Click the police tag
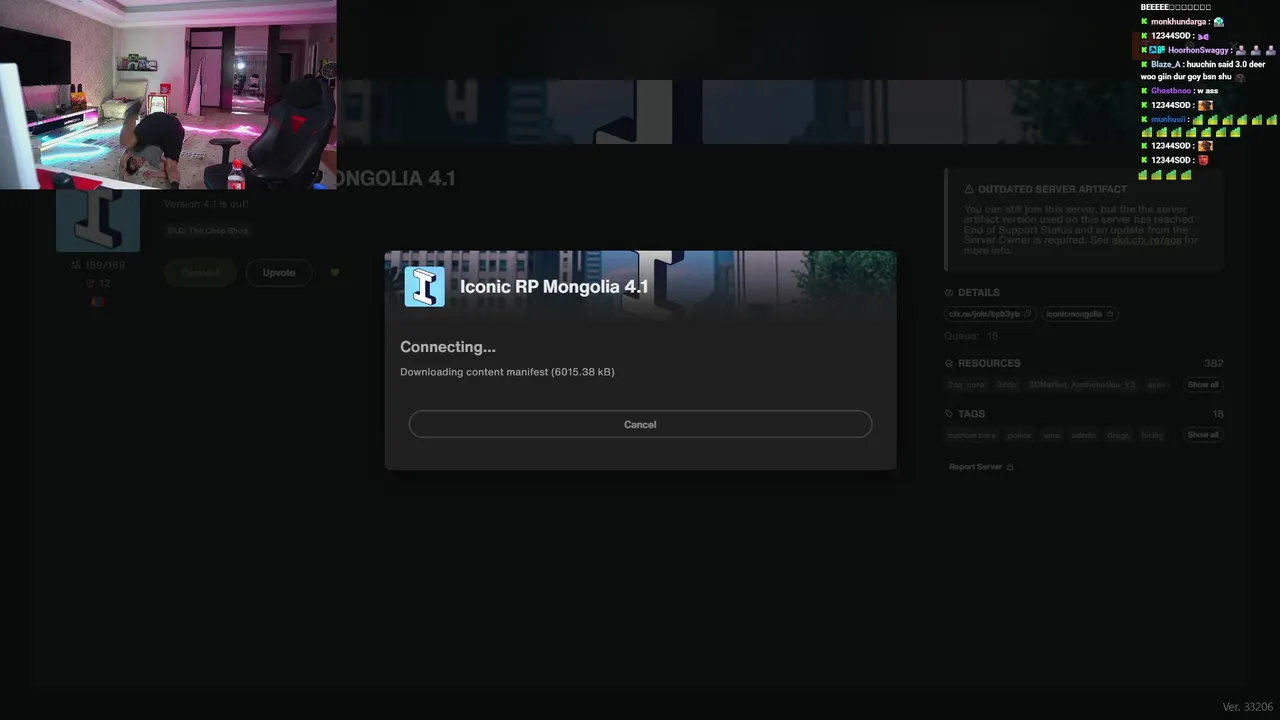The width and height of the screenshot is (1280, 720). click(x=1019, y=435)
